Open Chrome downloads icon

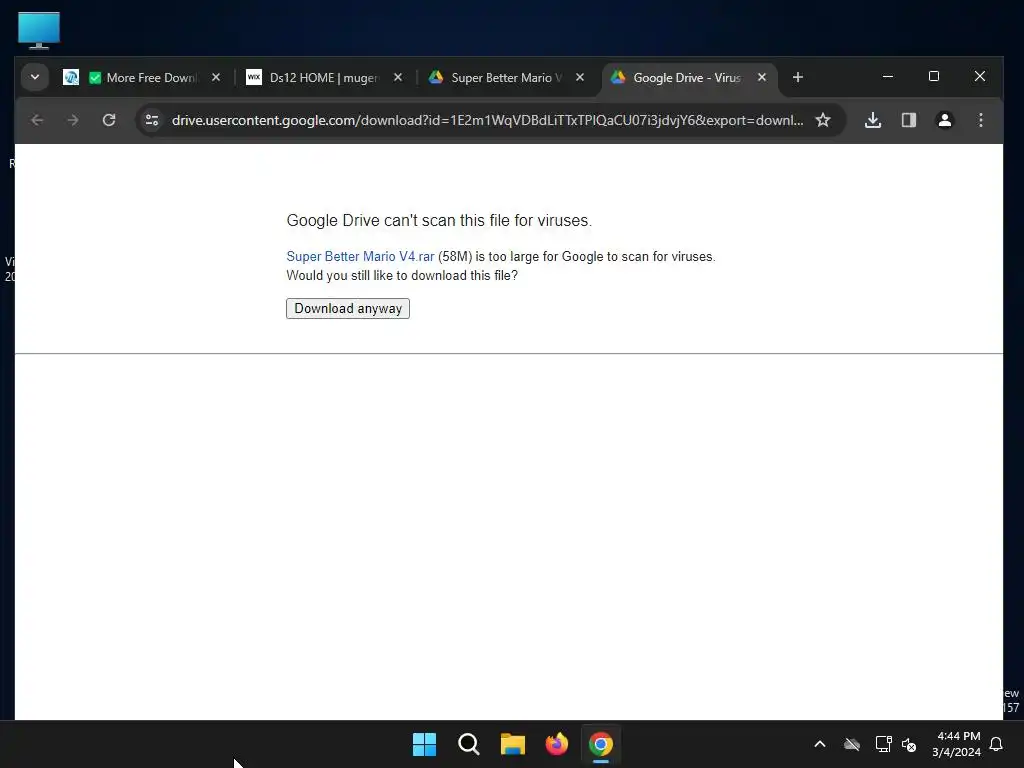[x=873, y=120]
